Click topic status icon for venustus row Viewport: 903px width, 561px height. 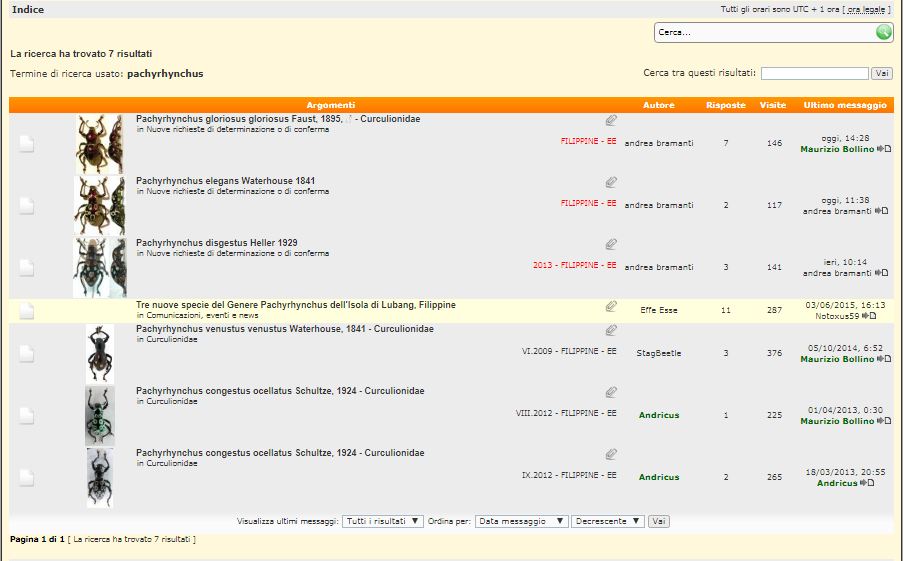tap(27, 353)
